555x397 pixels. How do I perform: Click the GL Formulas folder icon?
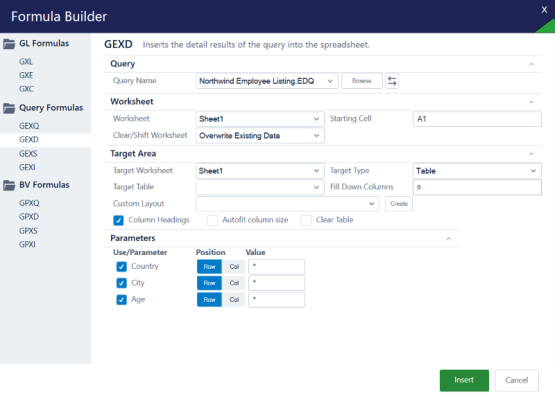tap(9, 44)
